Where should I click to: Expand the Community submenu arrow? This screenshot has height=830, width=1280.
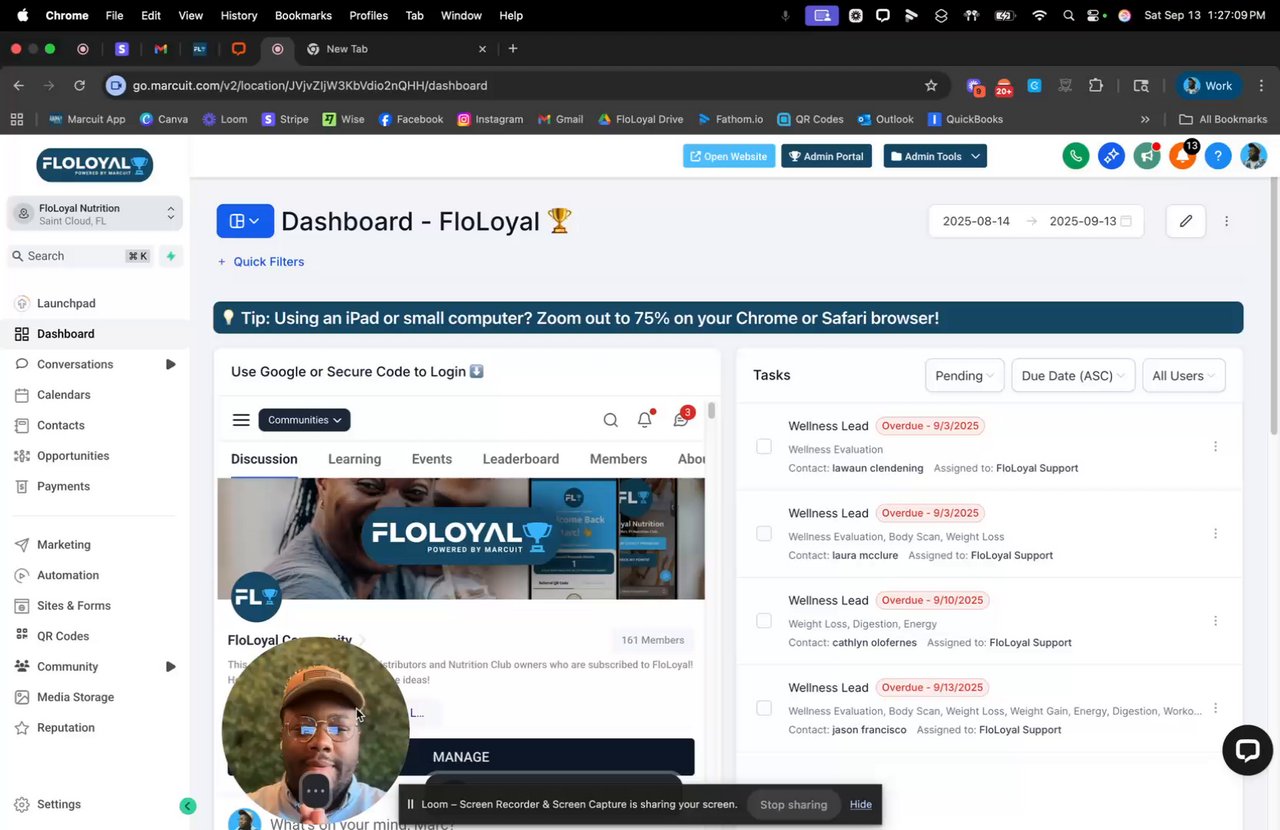click(171, 667)
